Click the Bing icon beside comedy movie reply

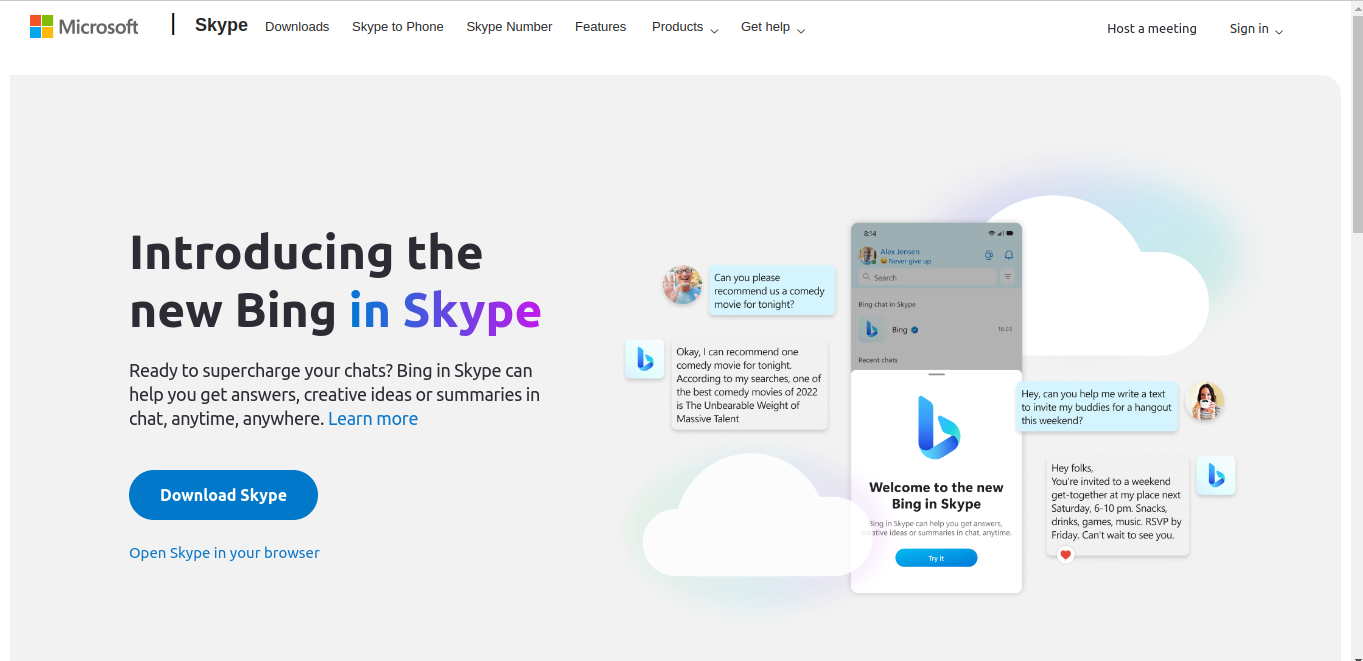tap(645, 359)
